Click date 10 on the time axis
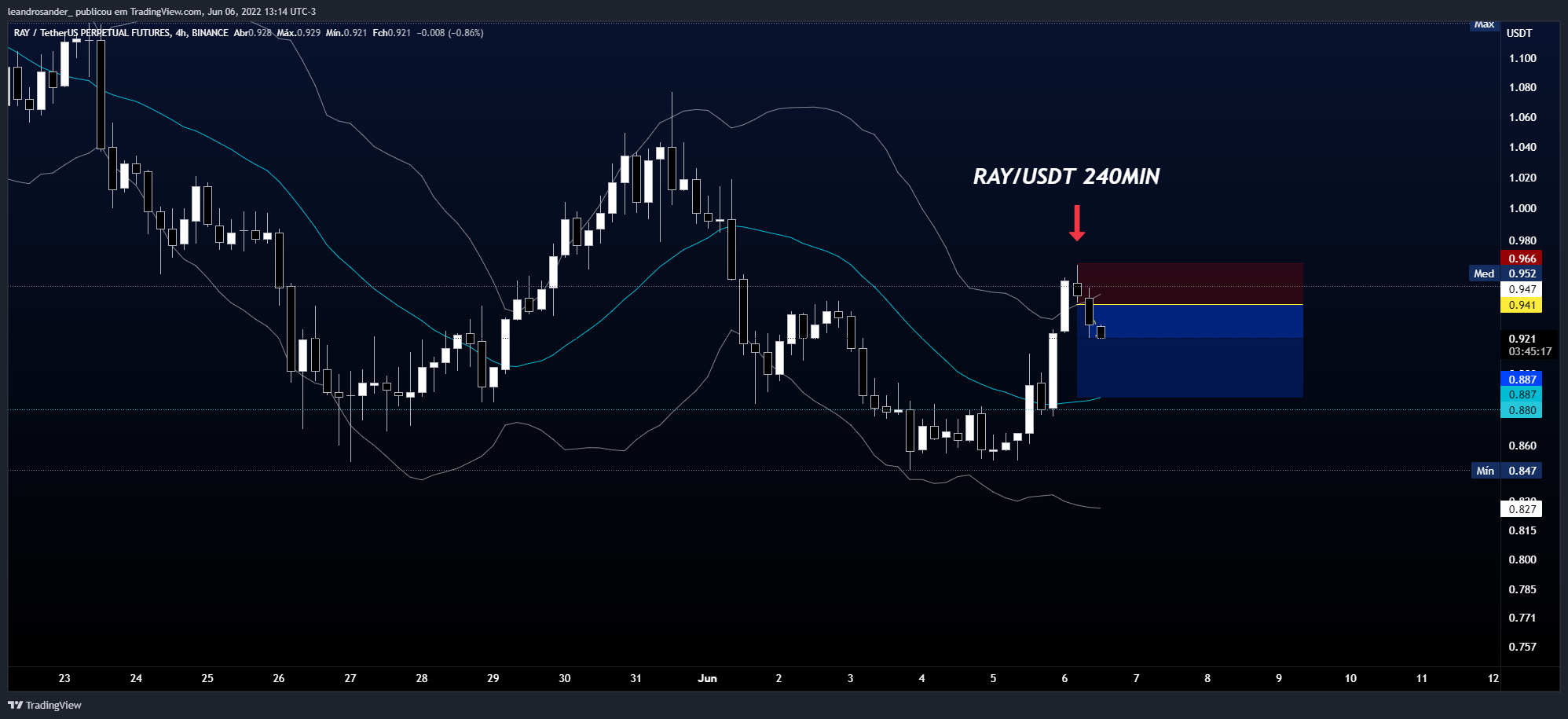This screenshot has height=719, width=1568. (1350, 678)
